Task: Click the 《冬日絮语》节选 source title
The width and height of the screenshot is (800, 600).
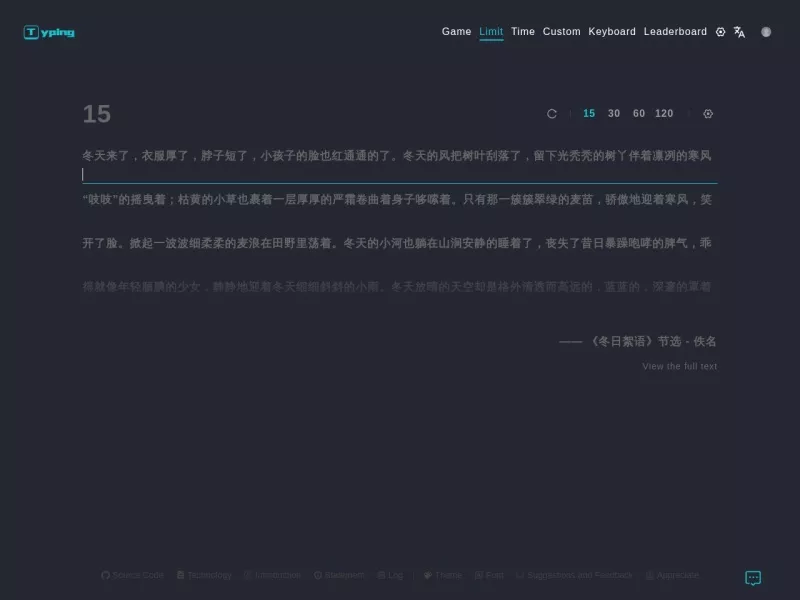Action: 635,341
